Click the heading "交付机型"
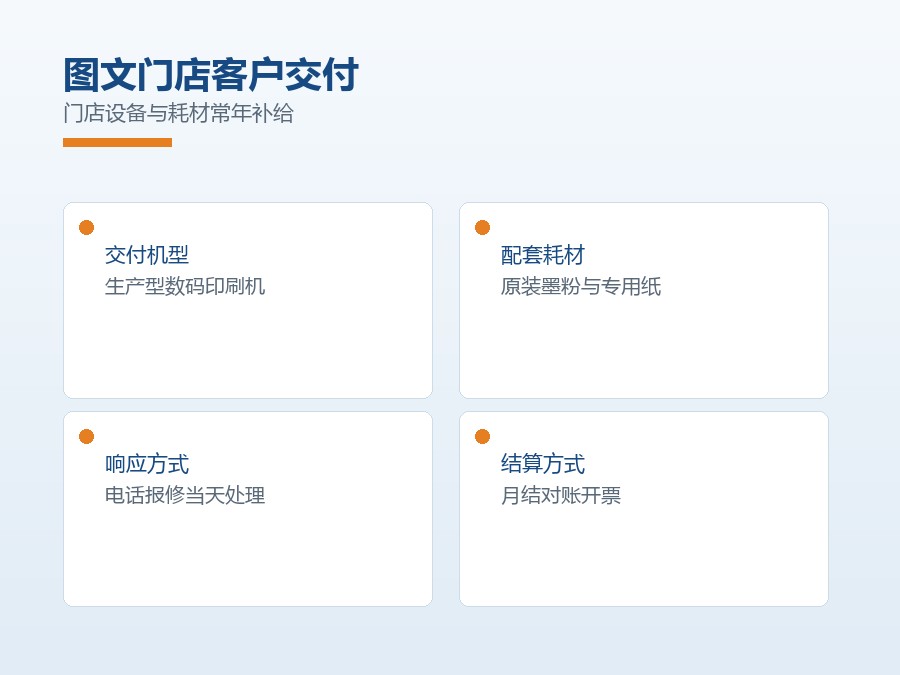900x675 pixels. [x=147, y=255]
